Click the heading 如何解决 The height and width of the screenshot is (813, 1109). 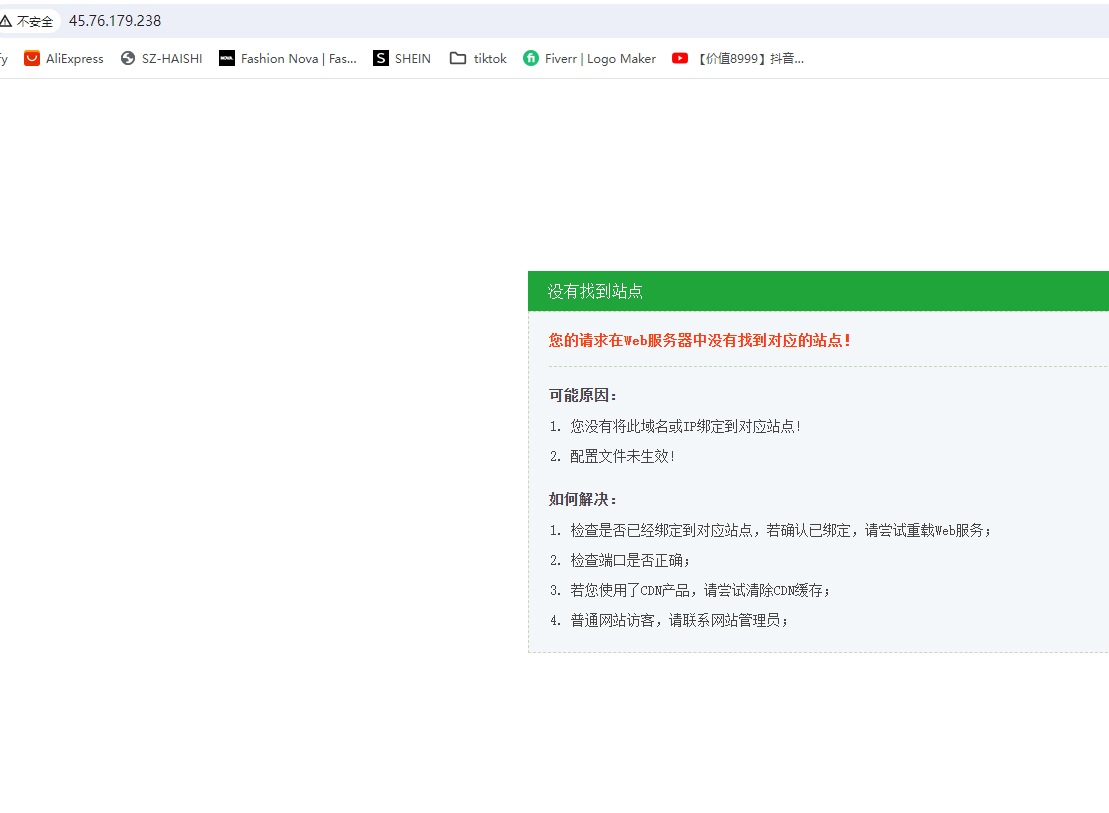(583, 500)
